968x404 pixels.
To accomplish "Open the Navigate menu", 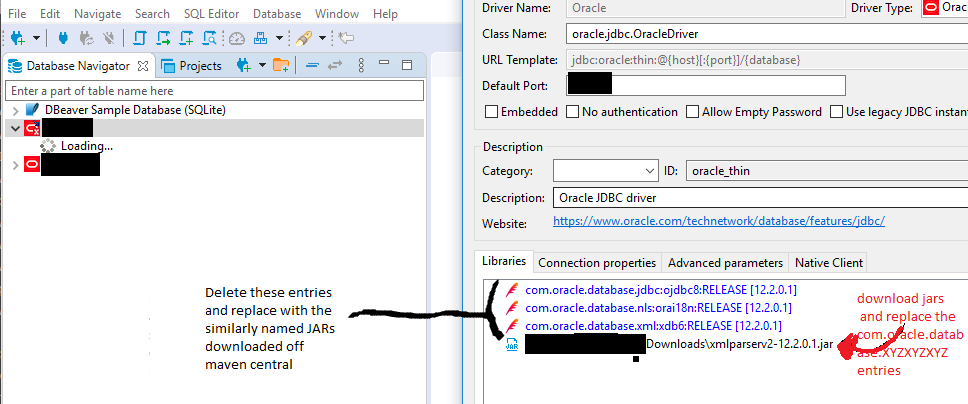I will (98, 14).
